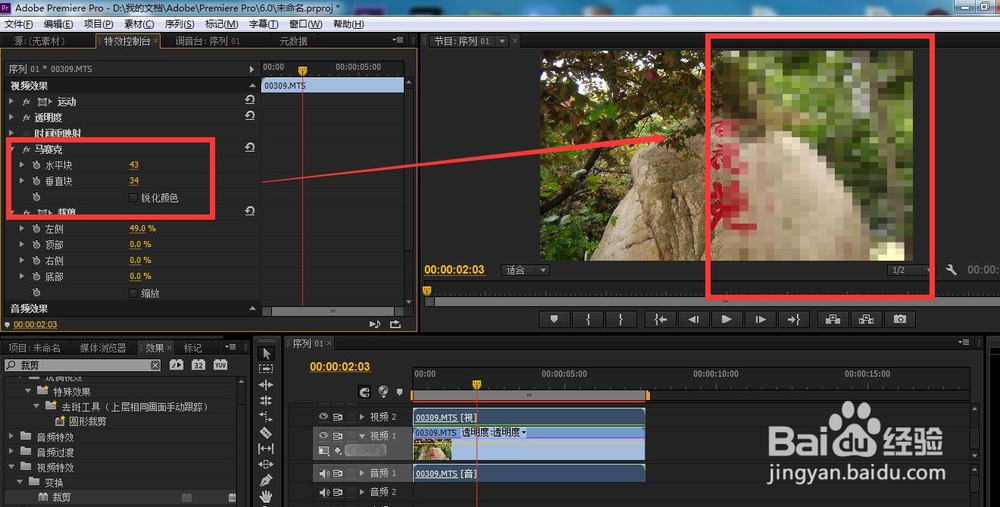Select the Selection arrow tool
Viewport: 1000px width, 507px height.
pos(267,354)
